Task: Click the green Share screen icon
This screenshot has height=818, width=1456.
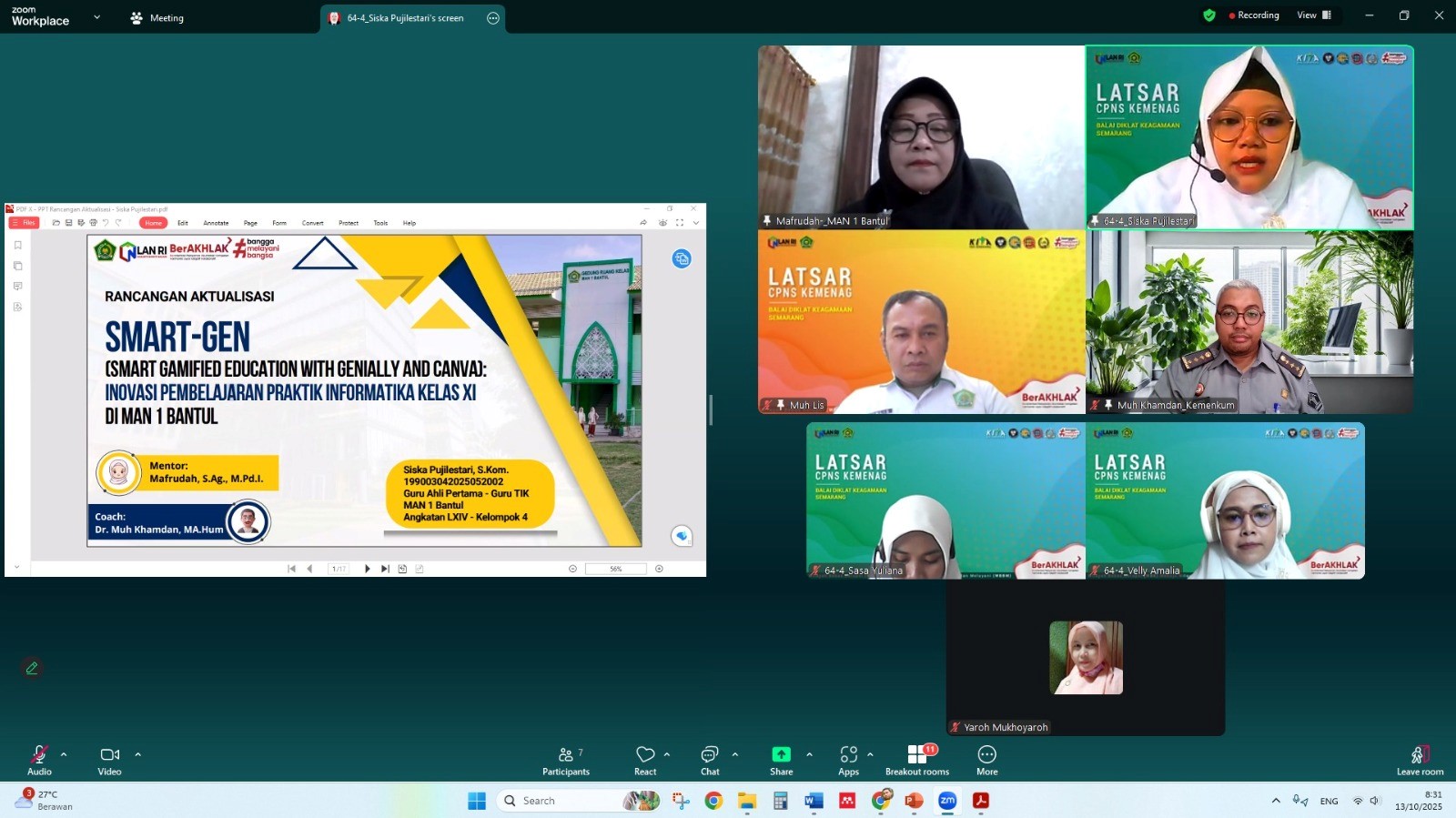Action: (x=781, y=754)
